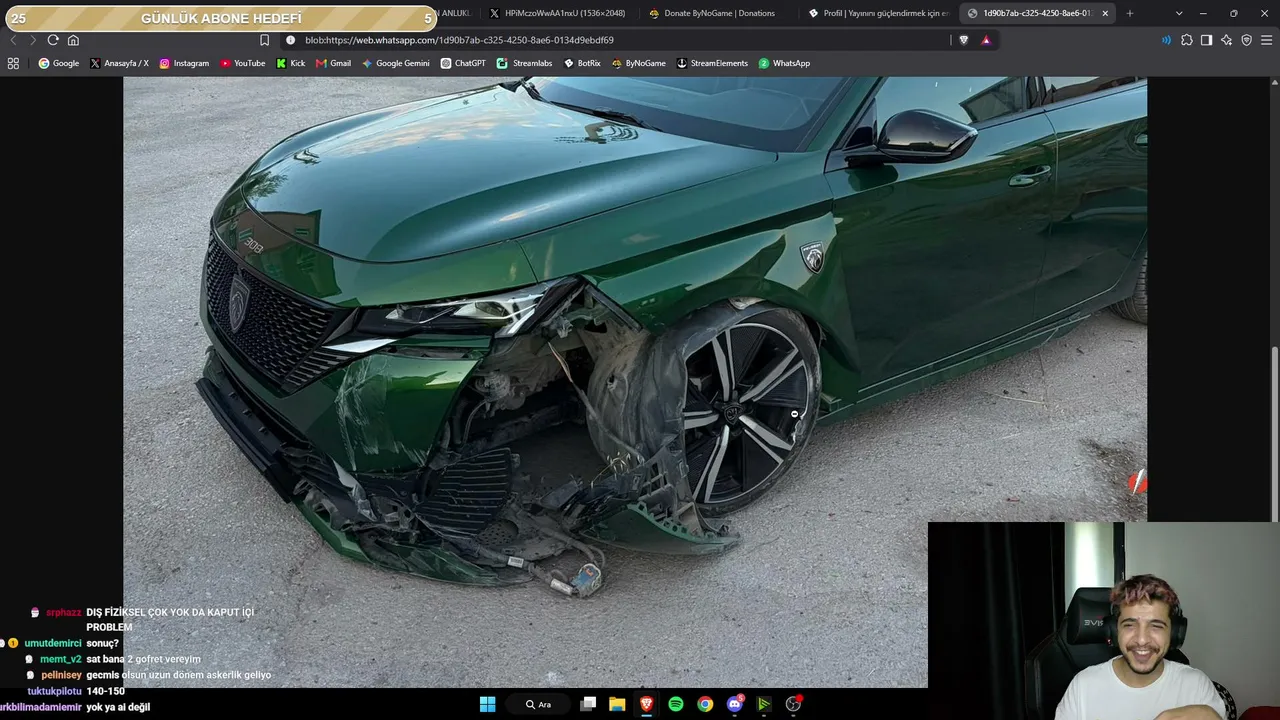Open the Instagram bookmark
The height and width of the screenshot is (720, 1280).
184,63
